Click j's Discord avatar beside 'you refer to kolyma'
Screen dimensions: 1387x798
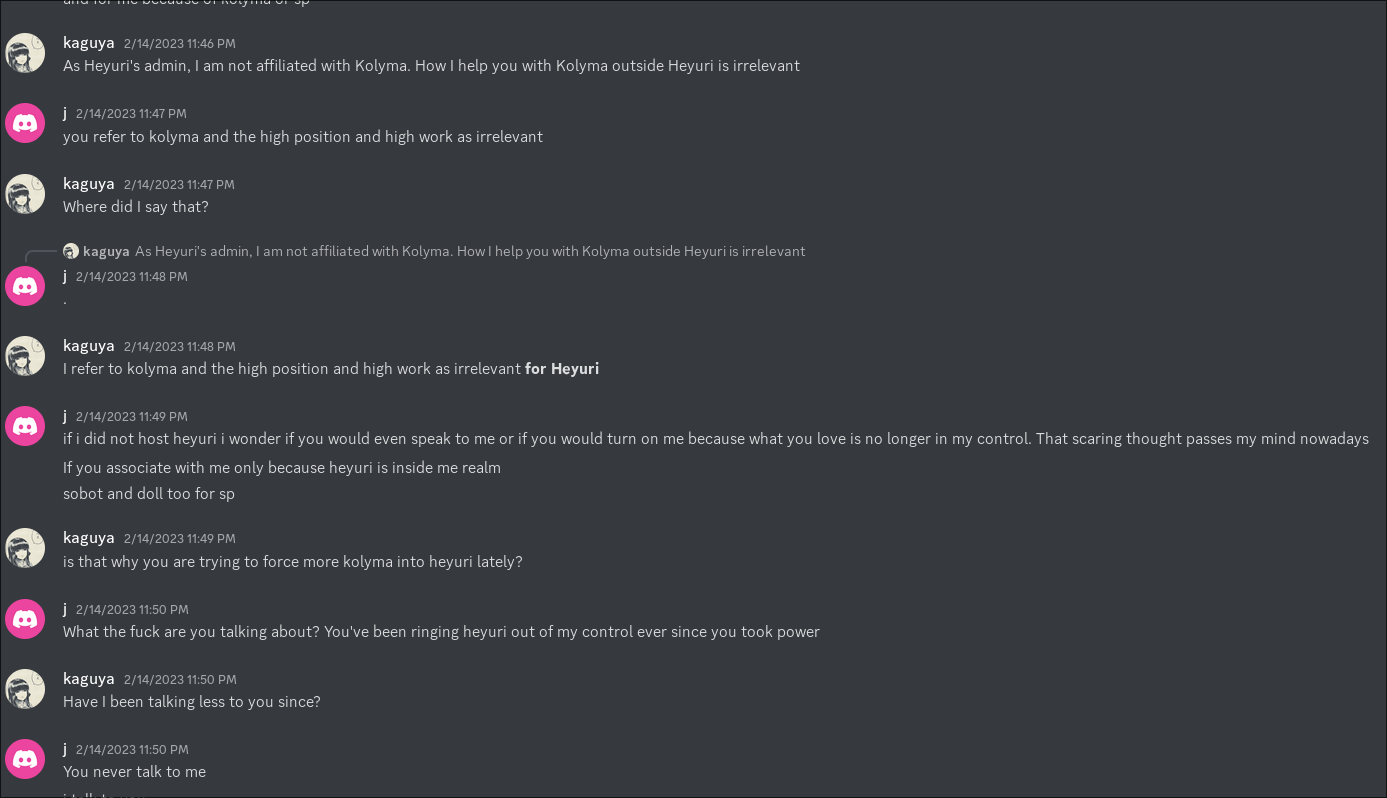(25, 124)
